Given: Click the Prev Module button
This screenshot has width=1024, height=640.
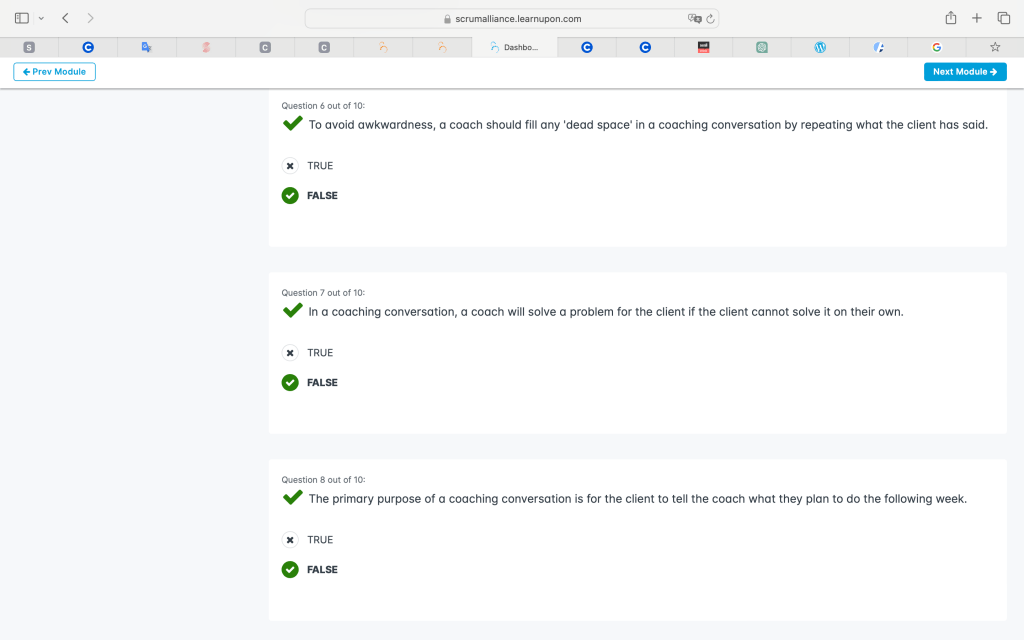Looking at the screenshot, I should click(x=54, y=72).
